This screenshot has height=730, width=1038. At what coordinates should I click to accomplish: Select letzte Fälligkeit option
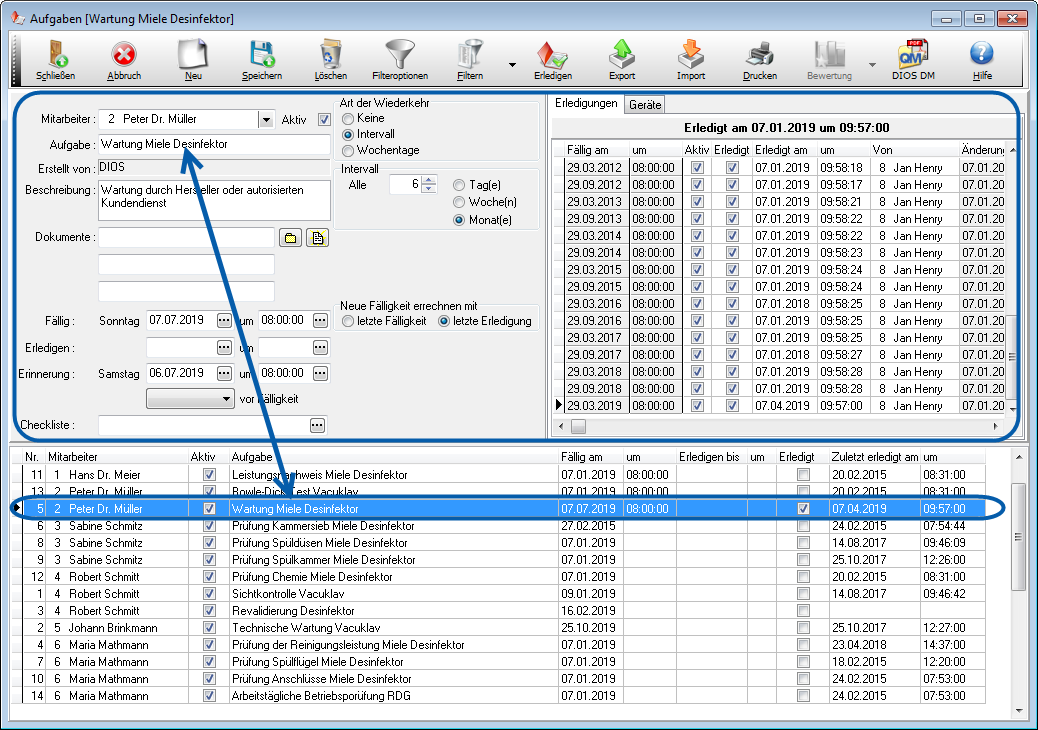pyautogui.click(x=348, y=322)
